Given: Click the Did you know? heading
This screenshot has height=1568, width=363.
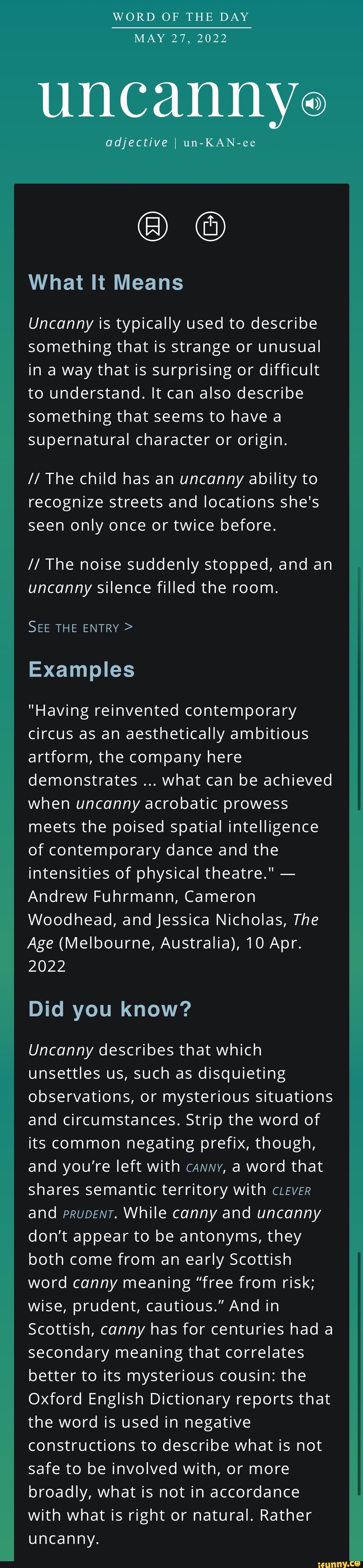Looking at the screenshot, I should pos(110,1009).
